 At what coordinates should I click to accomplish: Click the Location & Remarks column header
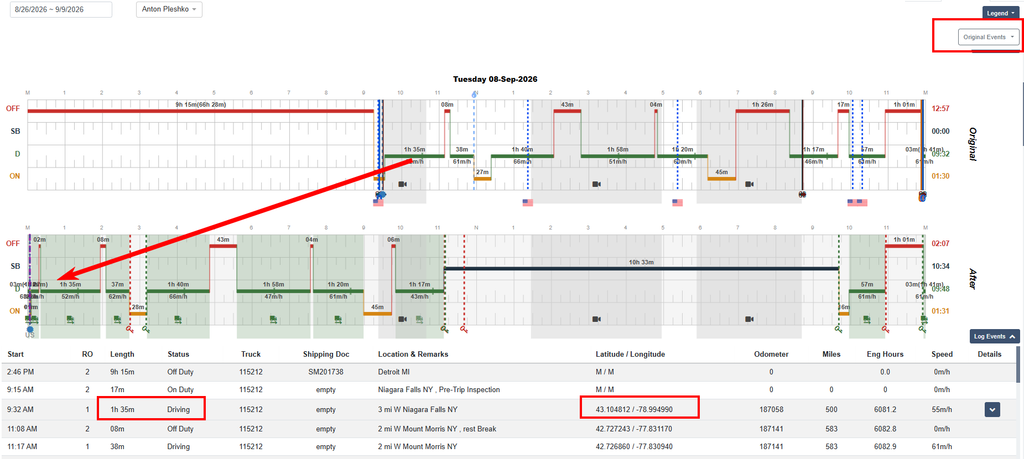[x=413, y=354]
